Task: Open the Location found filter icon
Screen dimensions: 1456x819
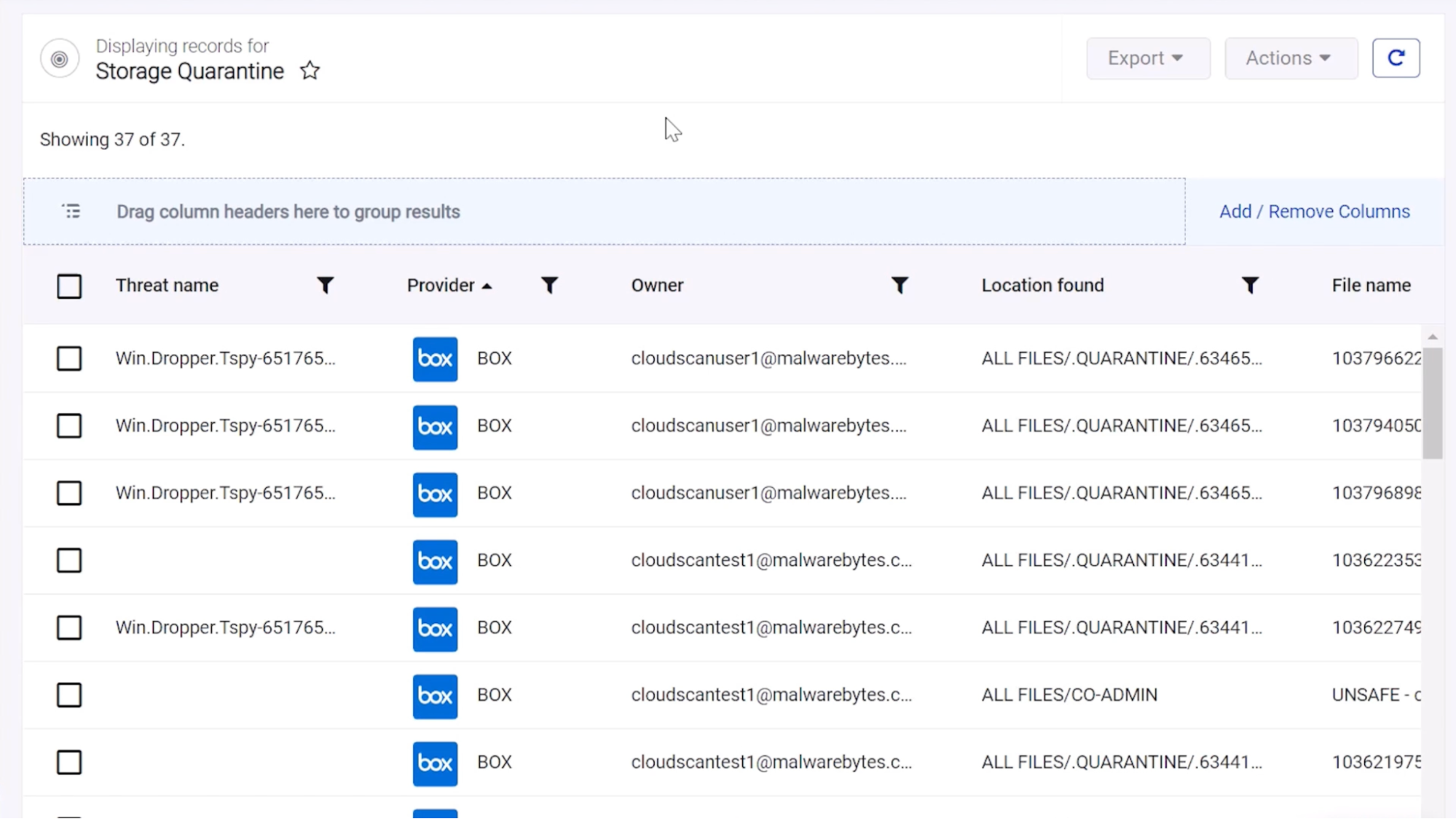Action: pyautogui.click(x=1250, y=286)
